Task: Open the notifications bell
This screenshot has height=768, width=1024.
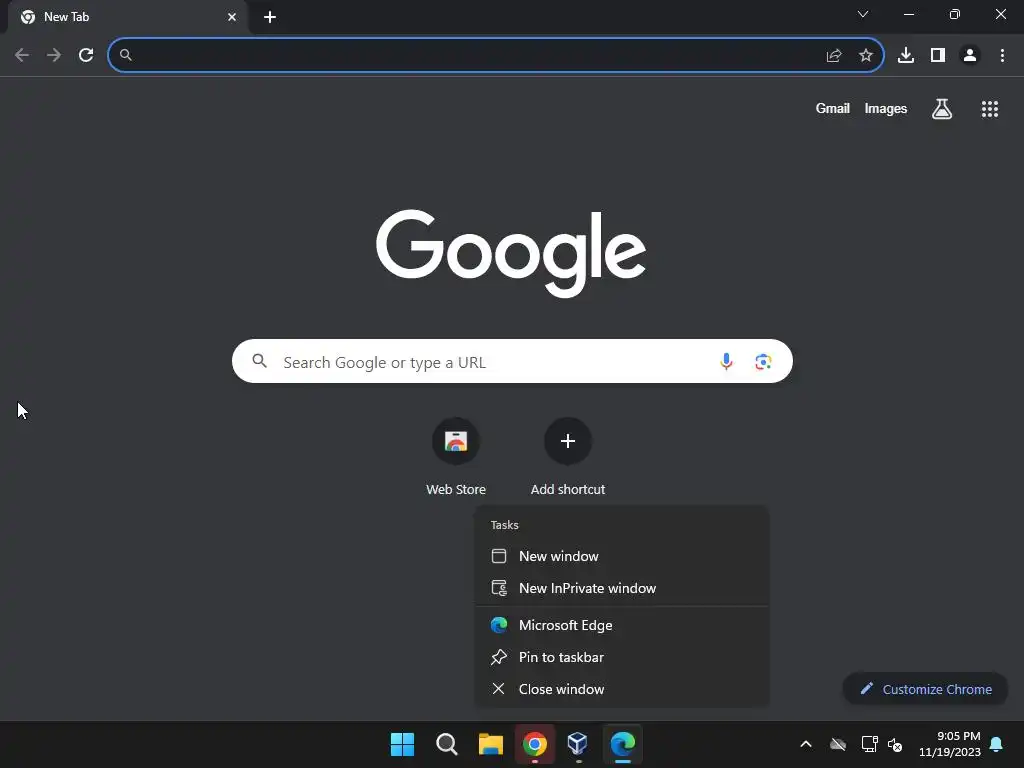Action: coord(997,744)
